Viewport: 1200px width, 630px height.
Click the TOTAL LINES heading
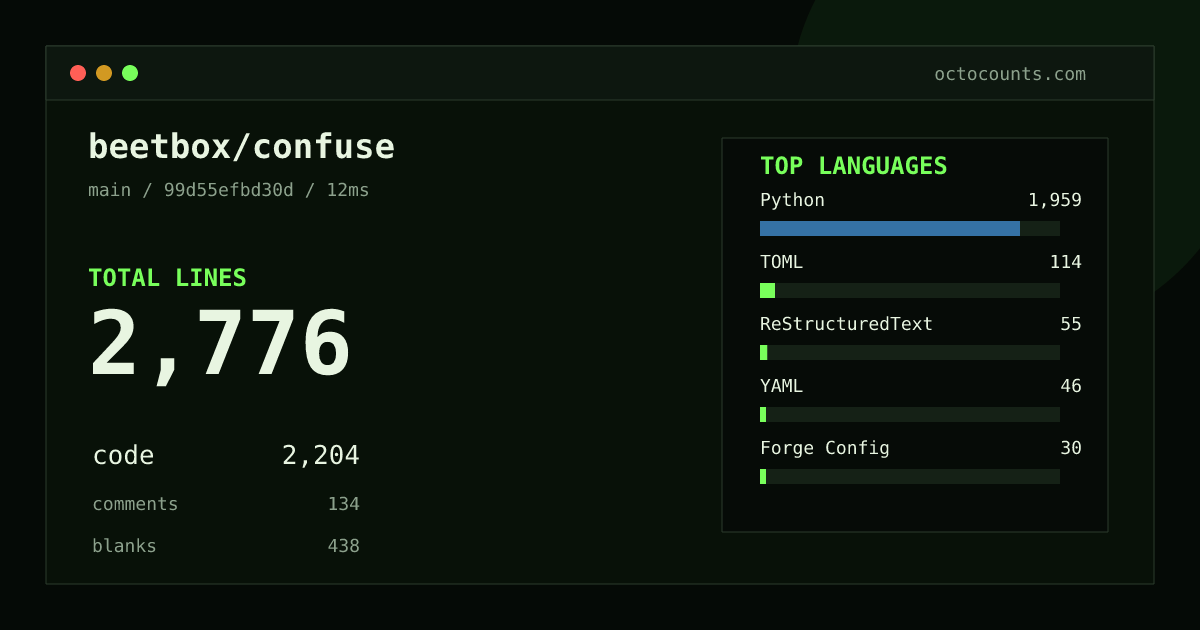[x=167, y=278]
